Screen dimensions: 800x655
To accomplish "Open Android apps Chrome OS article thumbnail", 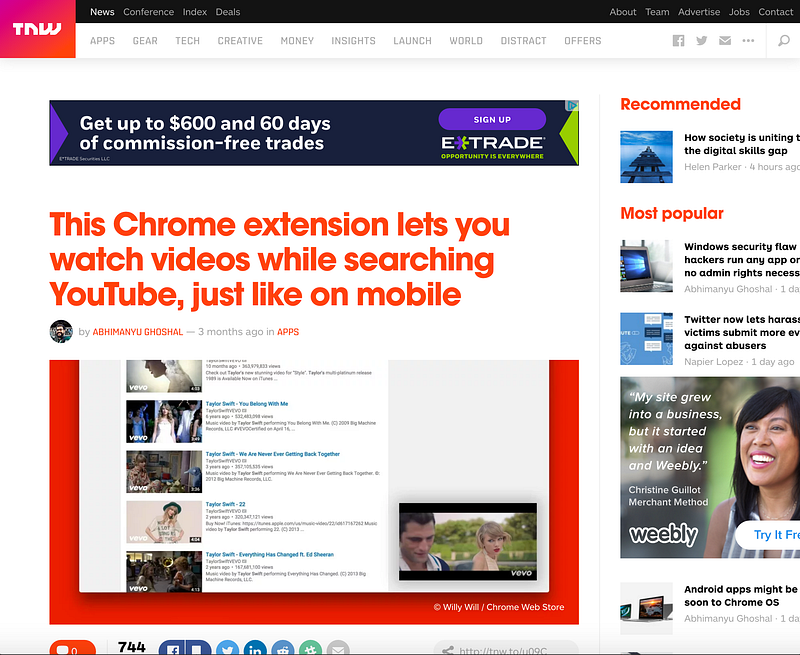I will (646, 608).
